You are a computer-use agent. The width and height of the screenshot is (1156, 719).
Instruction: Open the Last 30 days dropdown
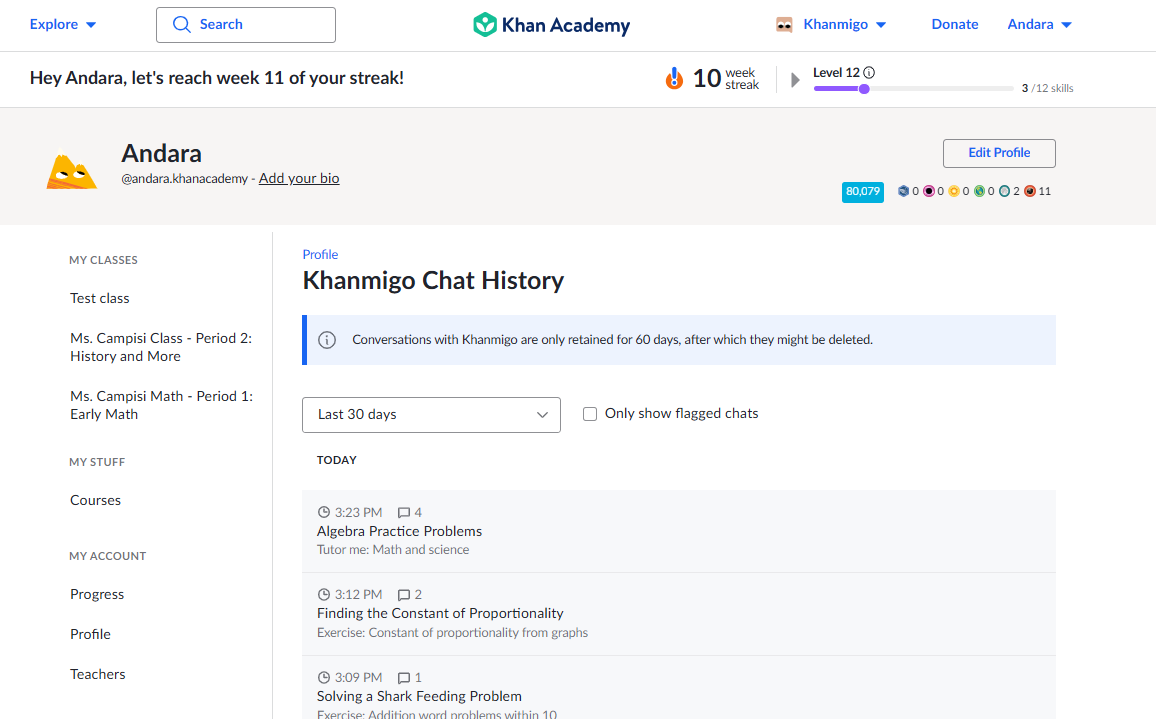(431, 414)
